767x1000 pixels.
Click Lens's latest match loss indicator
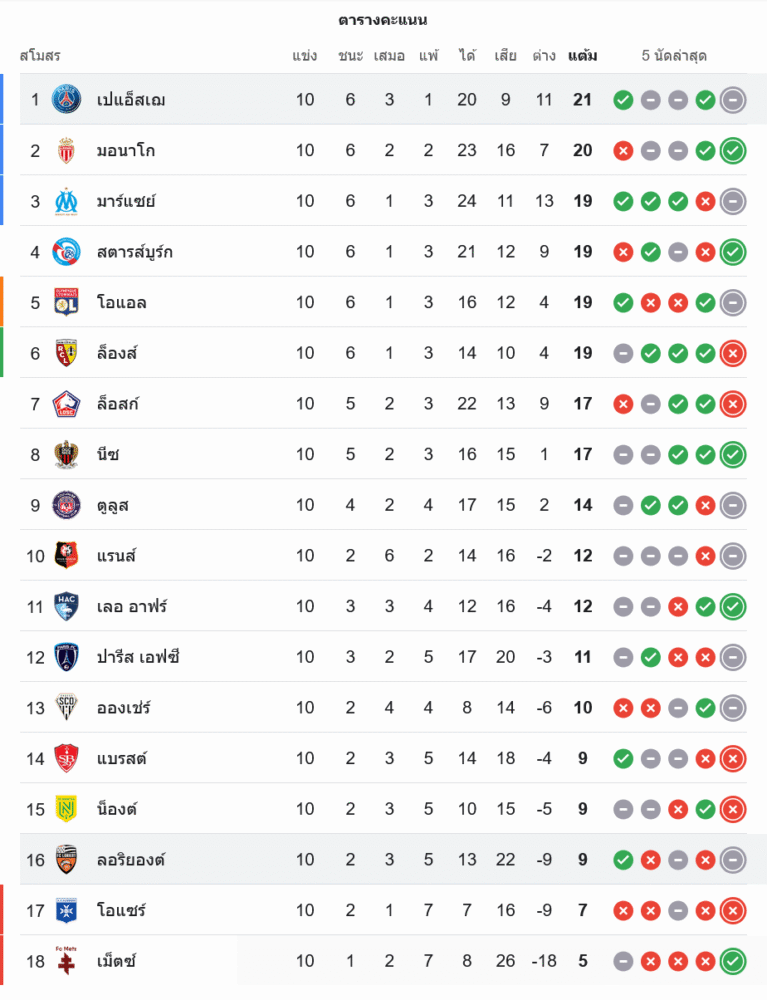[x=733, y=353]
